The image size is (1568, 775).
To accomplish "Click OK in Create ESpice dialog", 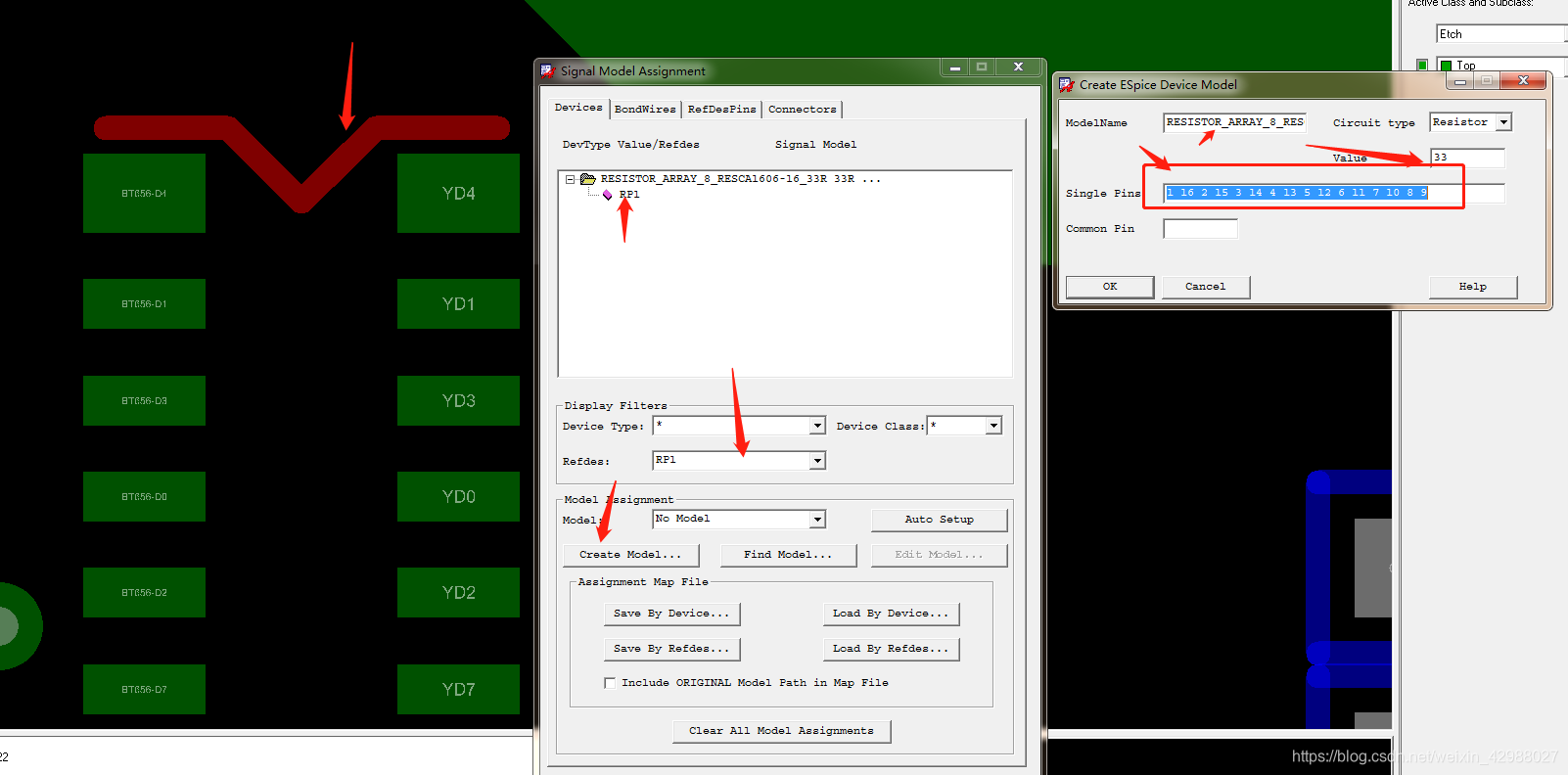I will pyautogui.click(x=1110, y=287).
